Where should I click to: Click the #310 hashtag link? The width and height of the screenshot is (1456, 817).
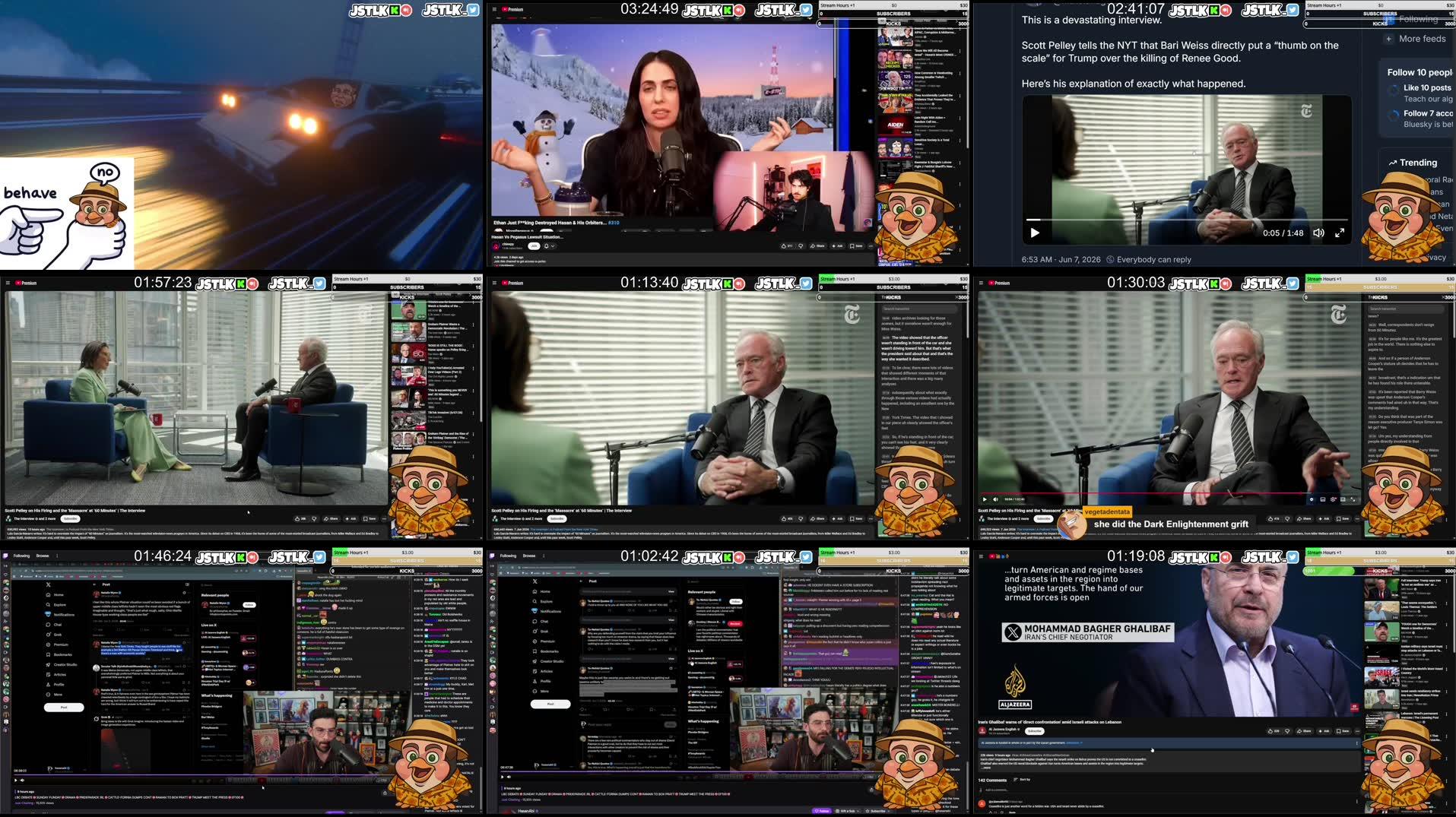tap(614, 223)
